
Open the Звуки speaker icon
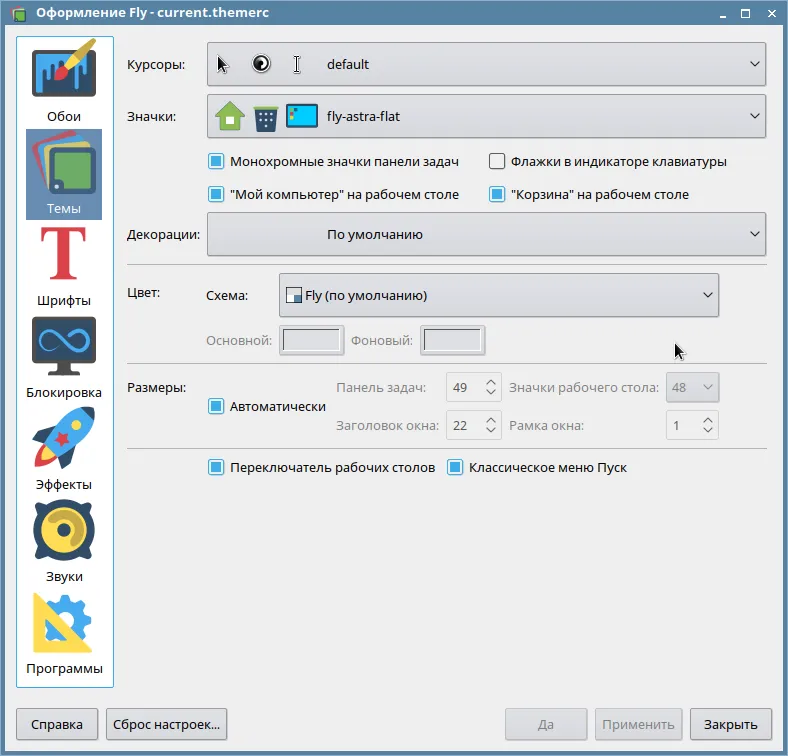point(64,530)
